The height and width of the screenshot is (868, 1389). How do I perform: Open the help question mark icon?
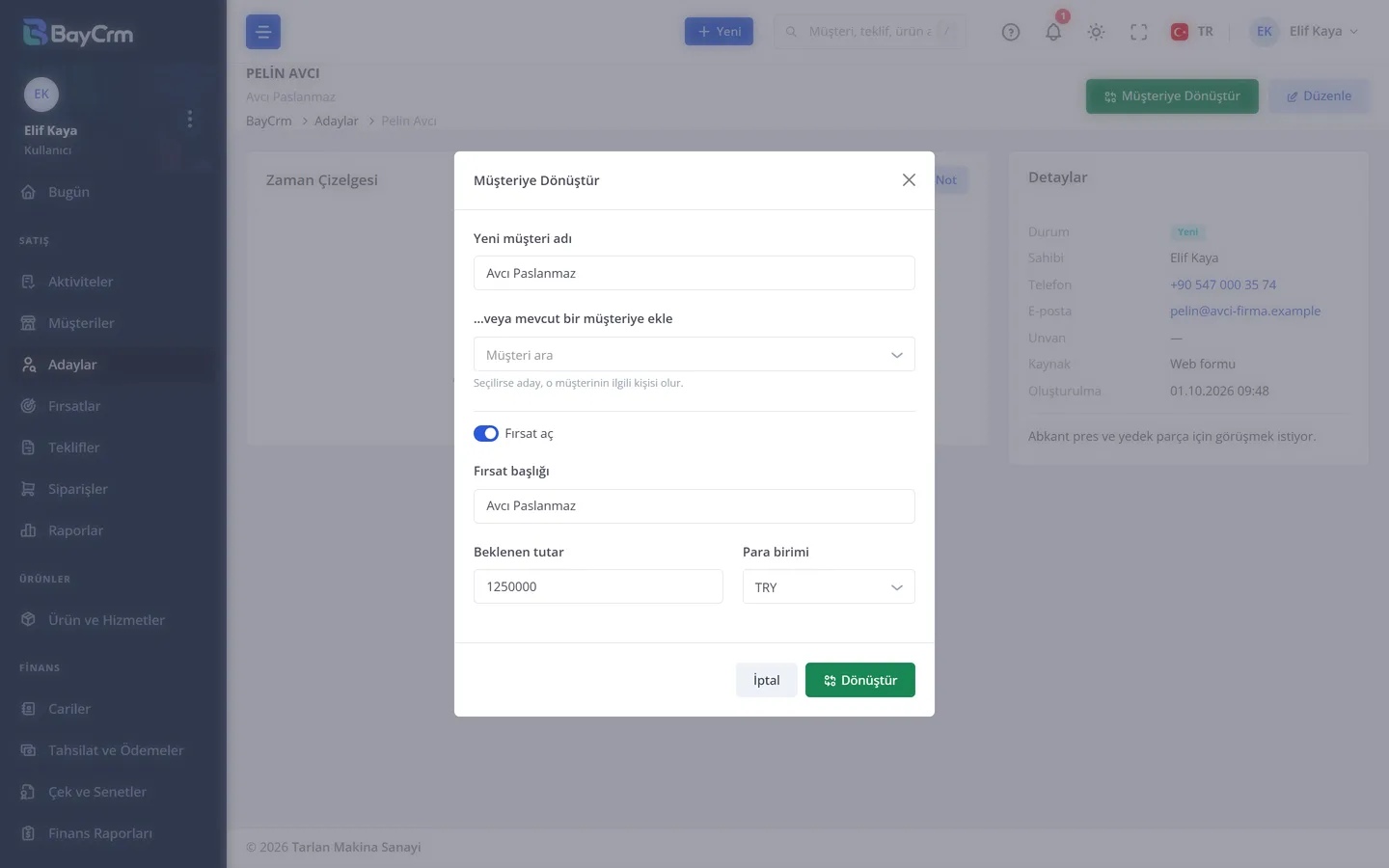1011,32
